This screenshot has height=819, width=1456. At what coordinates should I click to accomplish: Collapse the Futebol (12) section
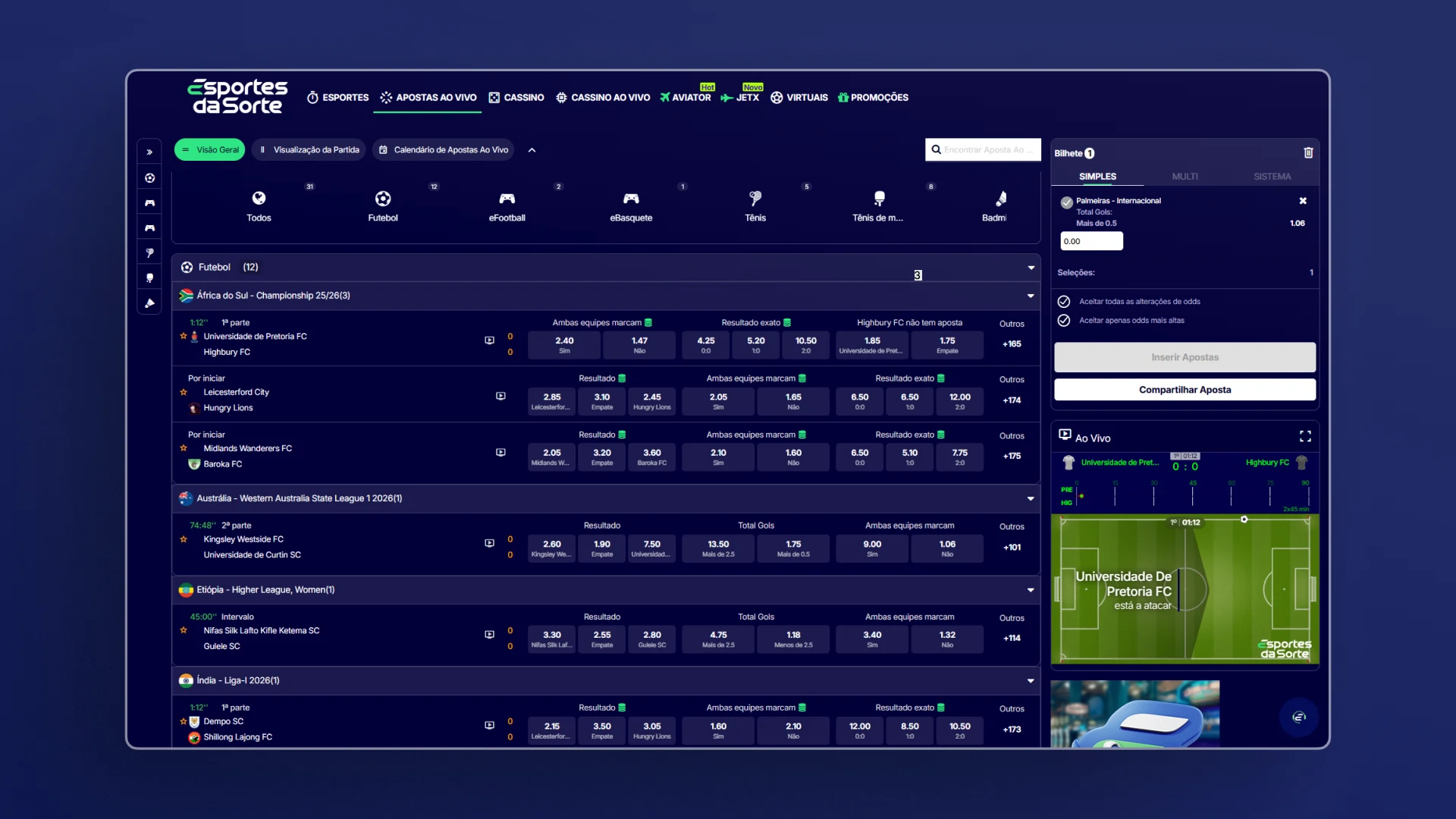click(1031, 268)
